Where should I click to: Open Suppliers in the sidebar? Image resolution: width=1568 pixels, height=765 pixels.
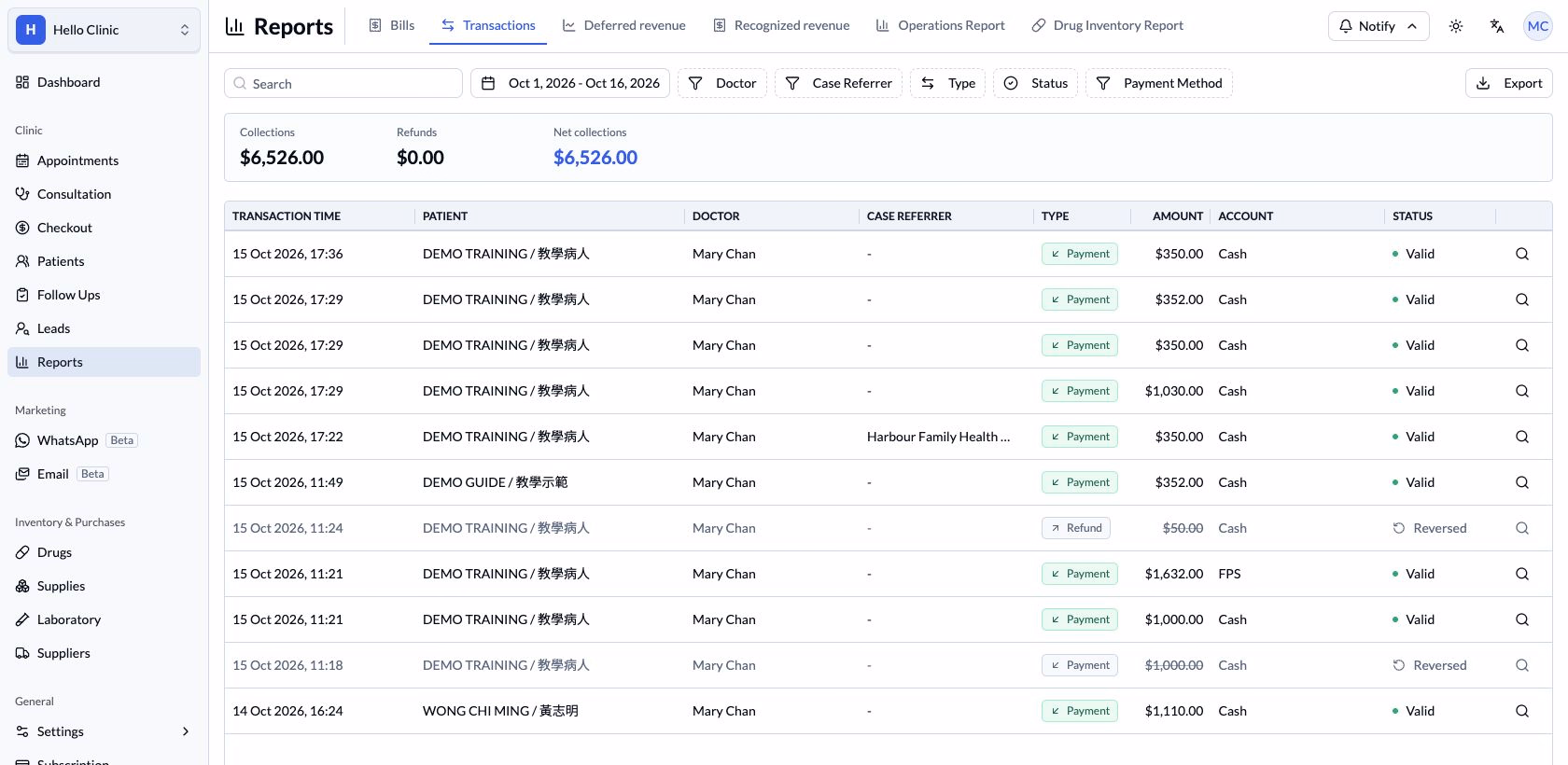(x=104, y=653)
